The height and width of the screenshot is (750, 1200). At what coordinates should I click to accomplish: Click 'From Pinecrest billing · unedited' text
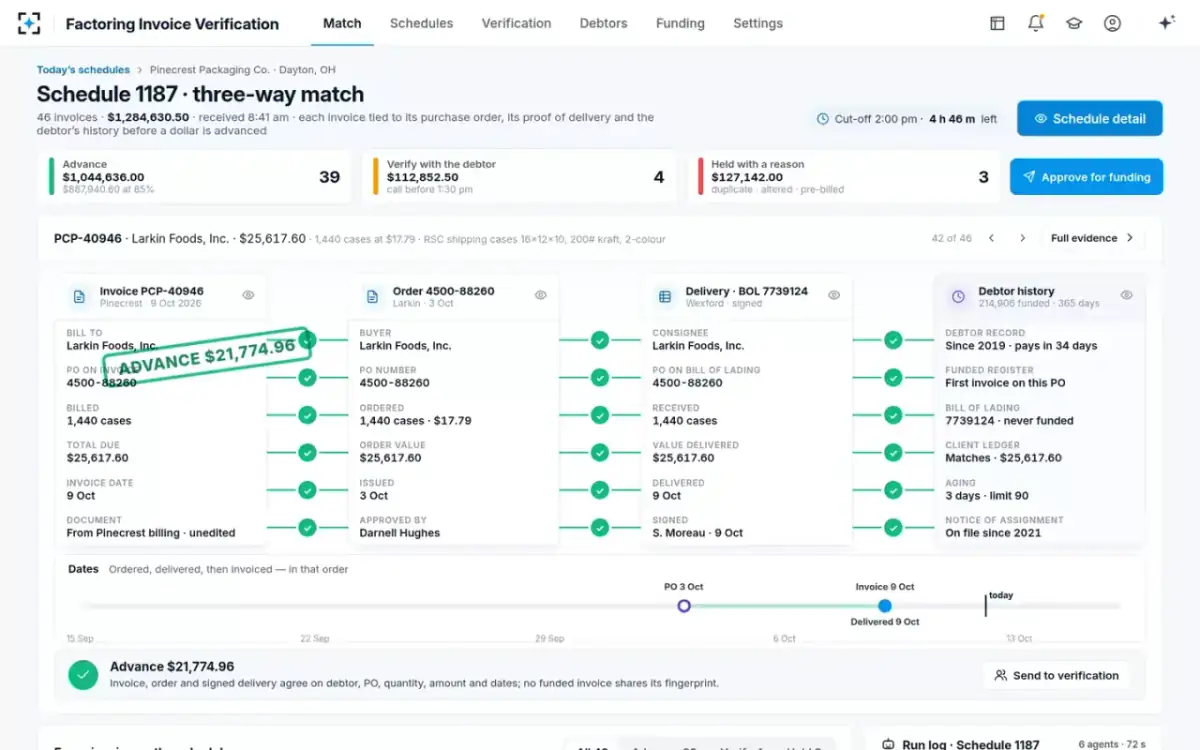click(x=151, y=533)
